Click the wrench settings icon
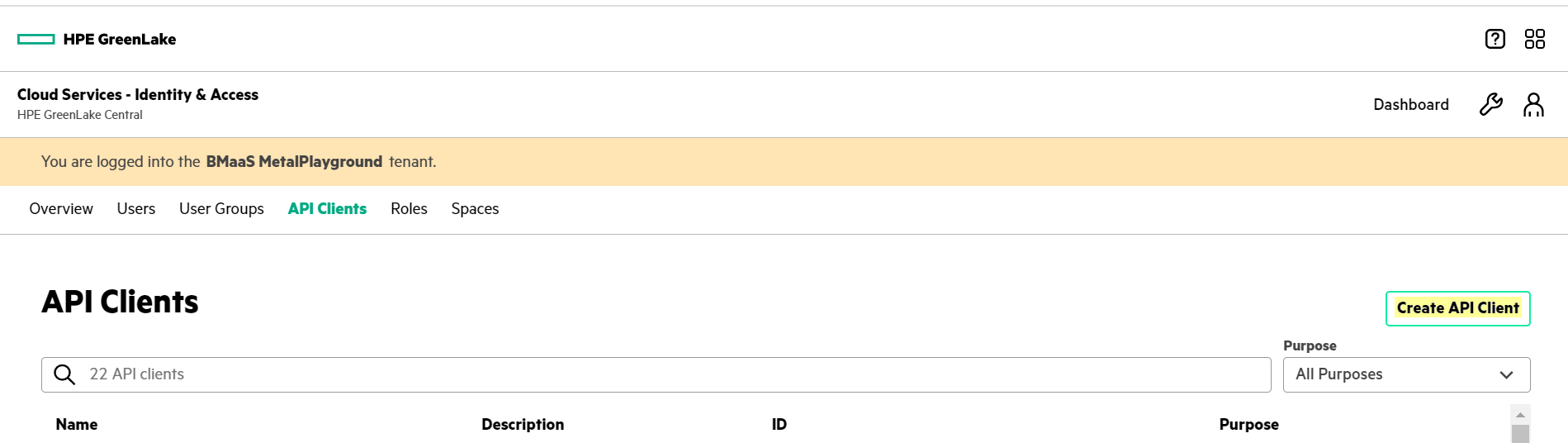Screen dimensions: 1568x443 [x=1490, y=104]
